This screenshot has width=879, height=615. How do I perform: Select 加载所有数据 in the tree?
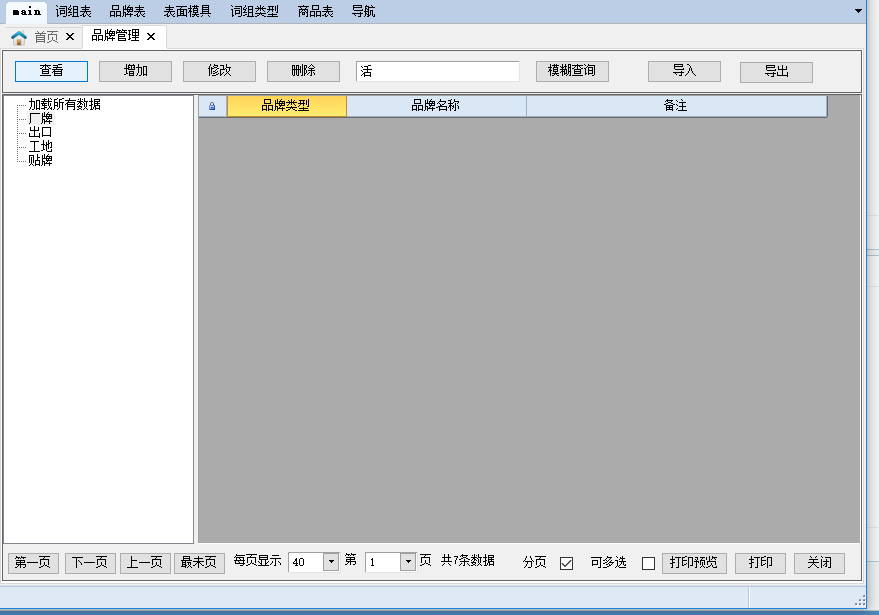click(x=64, y=104)
